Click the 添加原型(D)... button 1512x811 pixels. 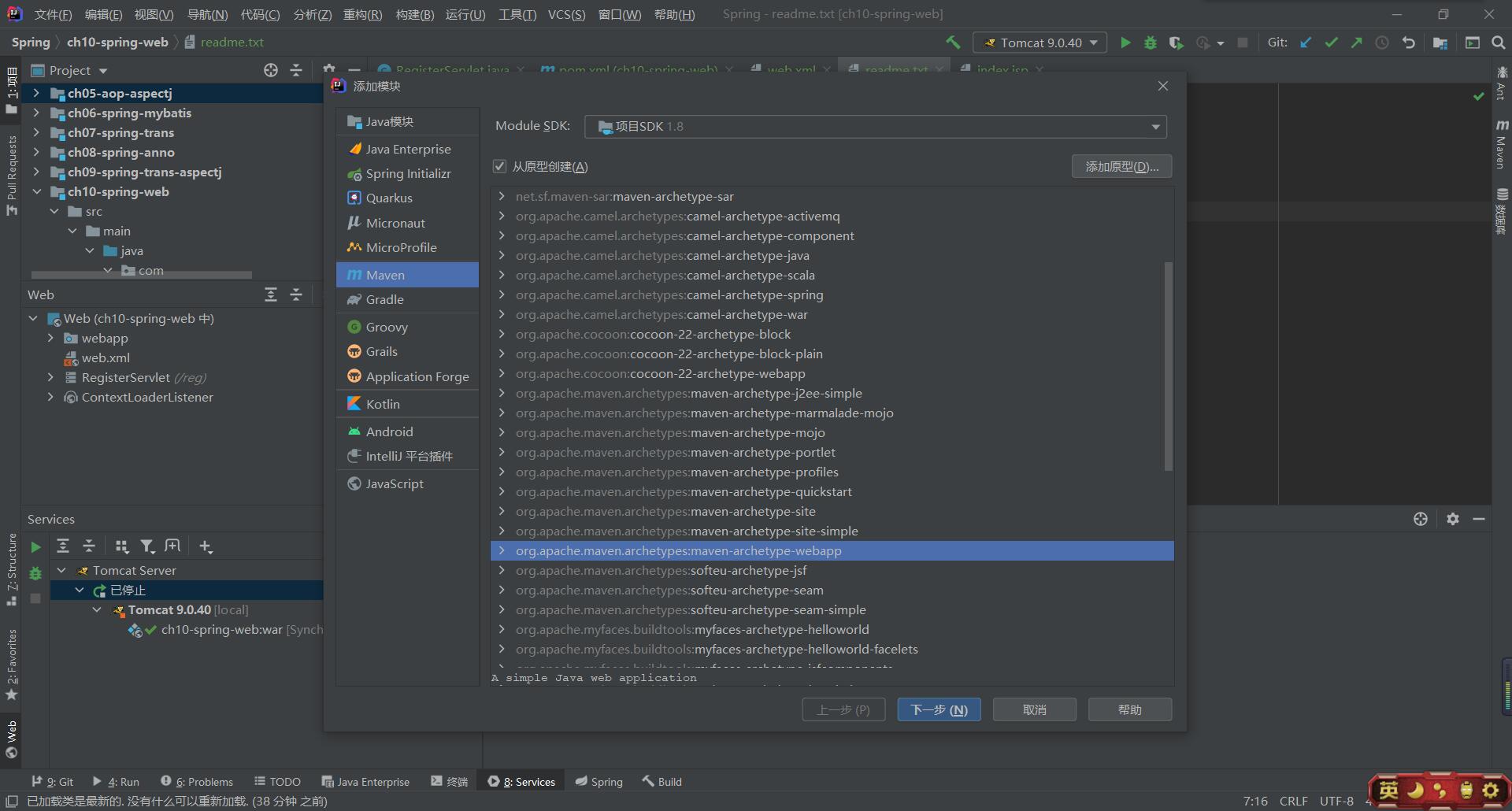coord(1121,166)
